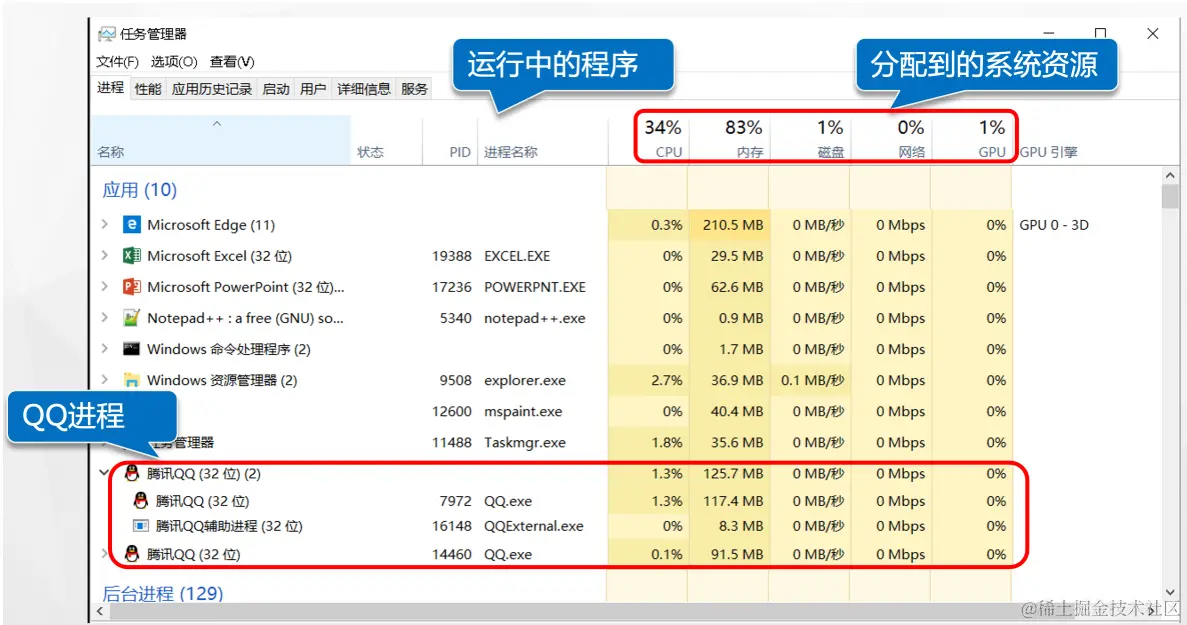Sort by the 网络 column header
1187x625 pixels.
pyautogui.click(x=890, y=140)
